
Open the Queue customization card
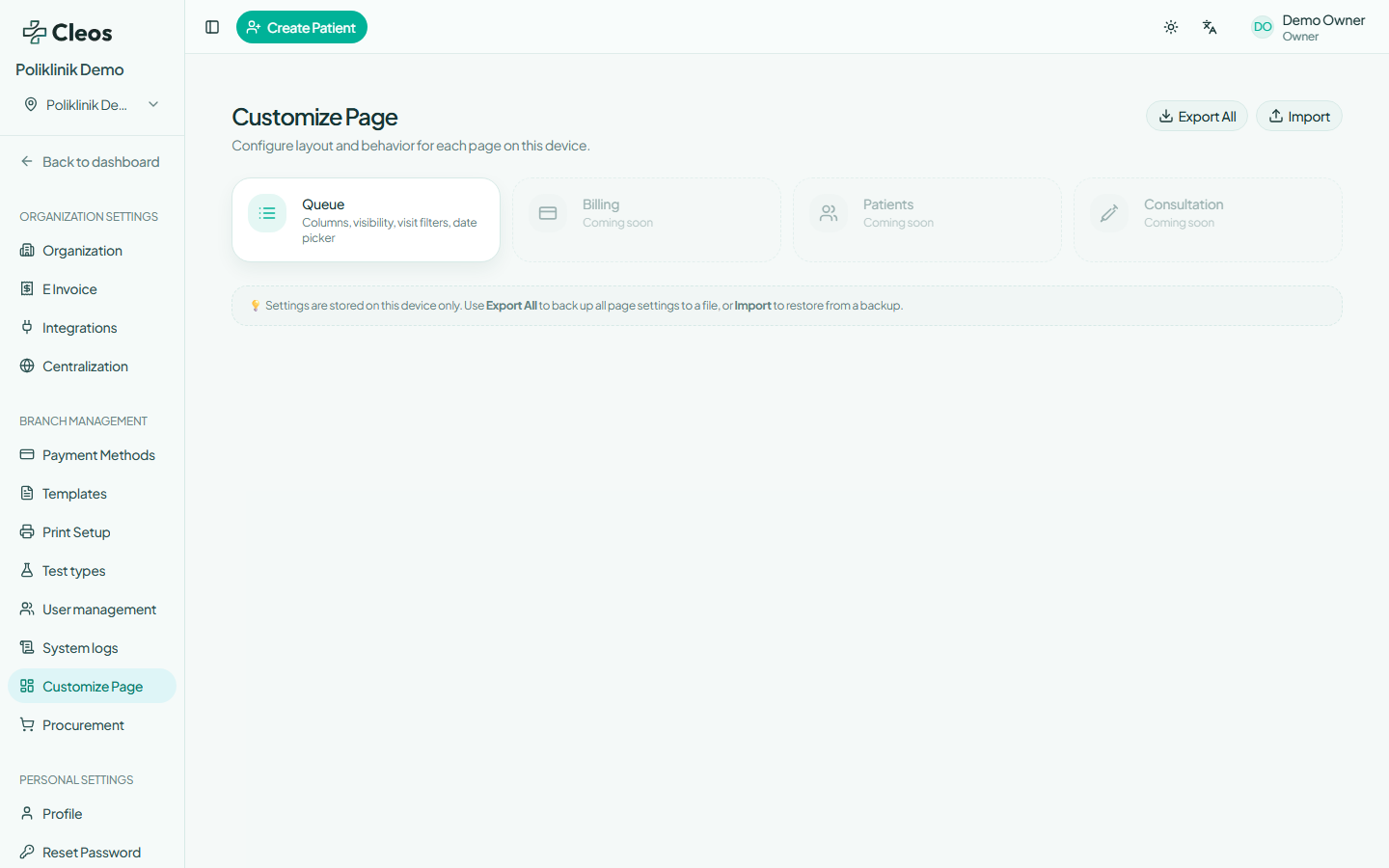[x=366, y=220]
